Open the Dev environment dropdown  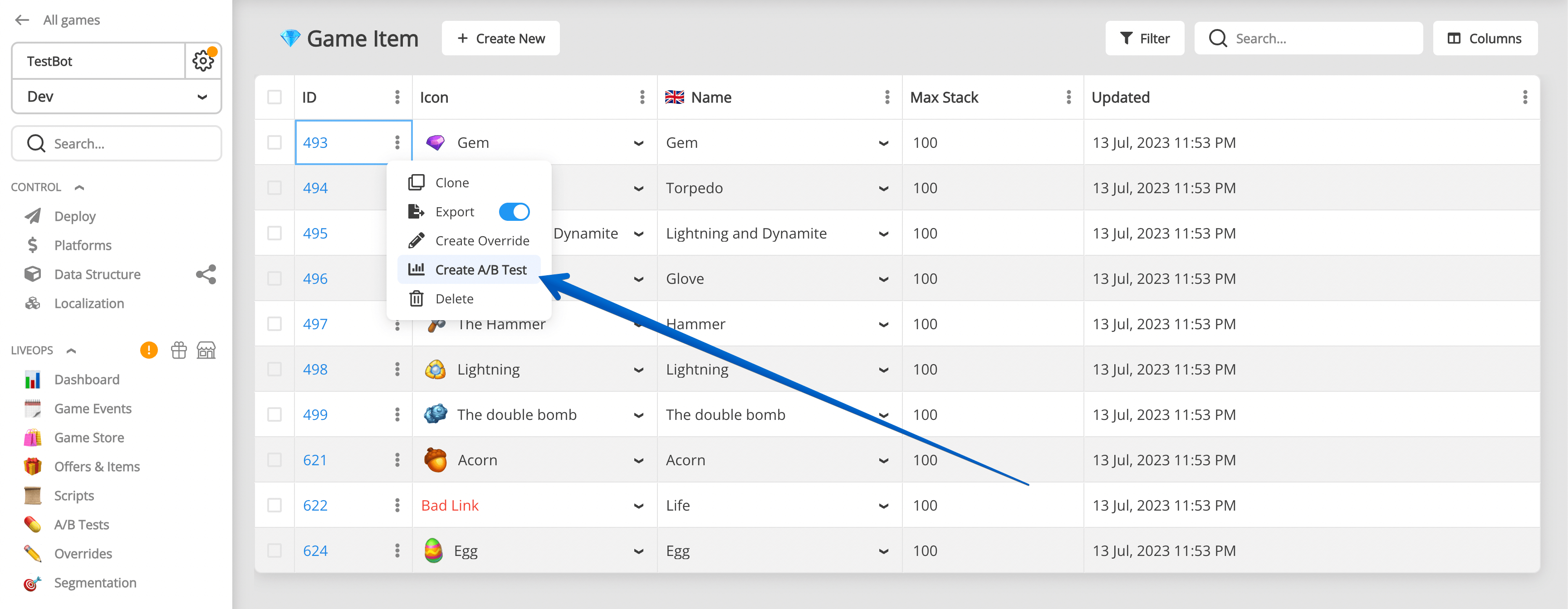[x=116, y=97]
